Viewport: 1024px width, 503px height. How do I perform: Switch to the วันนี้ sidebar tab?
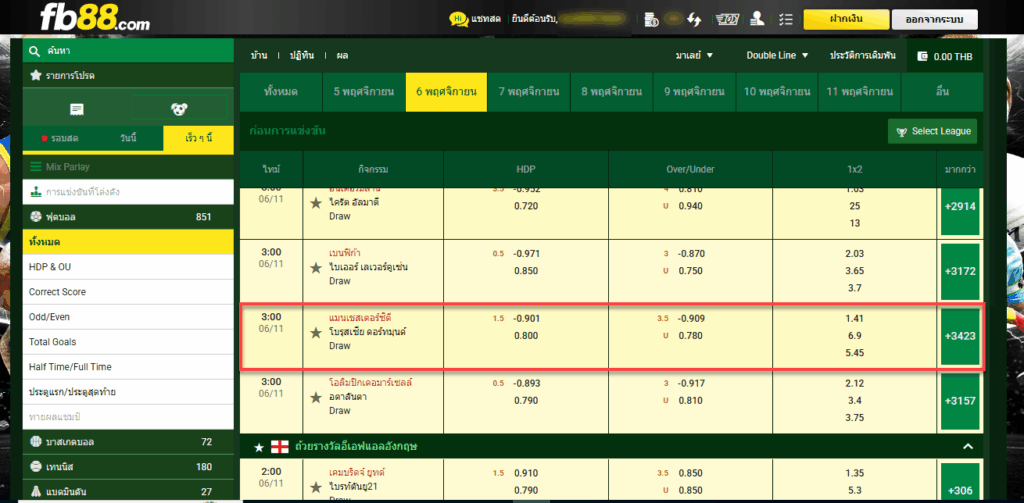pos(128,138)
